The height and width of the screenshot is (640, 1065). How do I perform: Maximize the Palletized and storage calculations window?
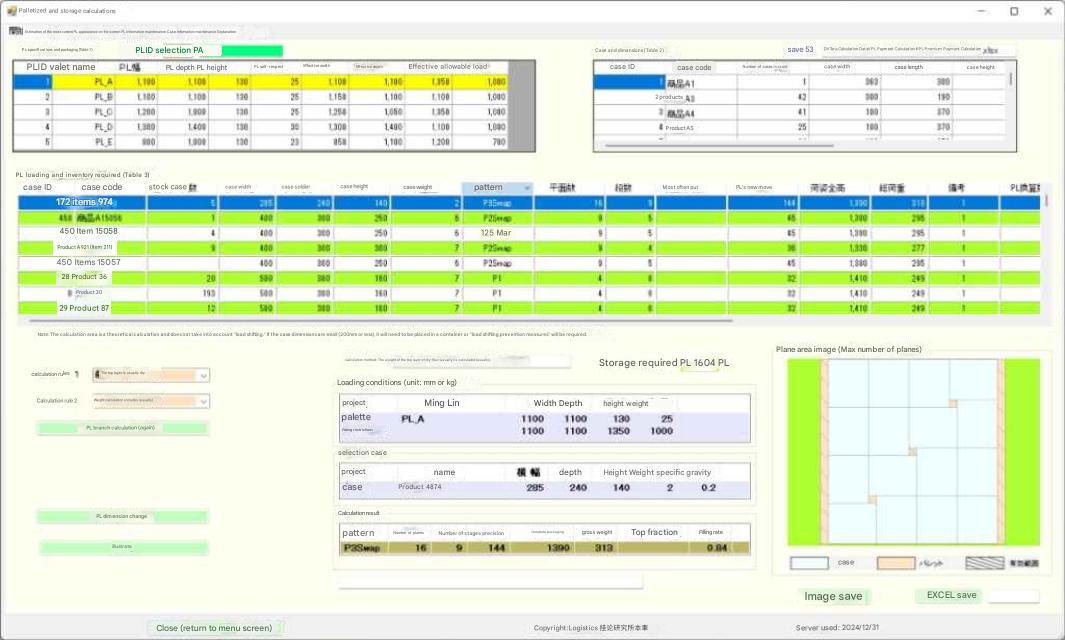click(1013, 11)
